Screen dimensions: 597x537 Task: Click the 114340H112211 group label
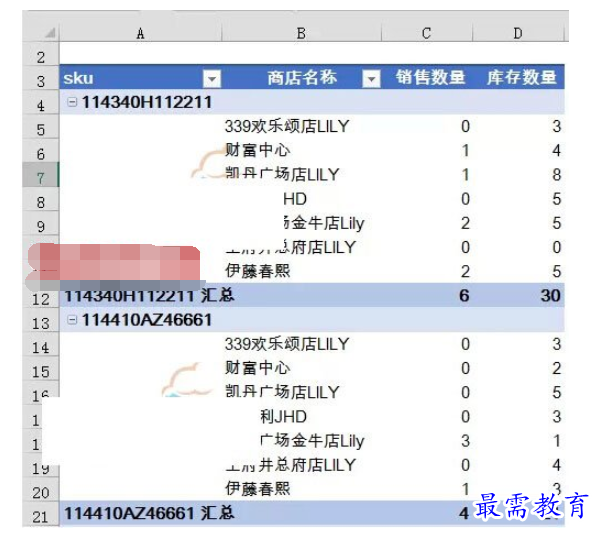(147, 102)
